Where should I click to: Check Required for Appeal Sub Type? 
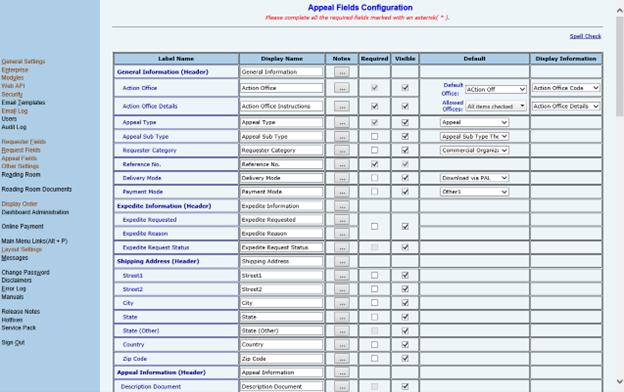pyautogui.click(x=374, y=137)
